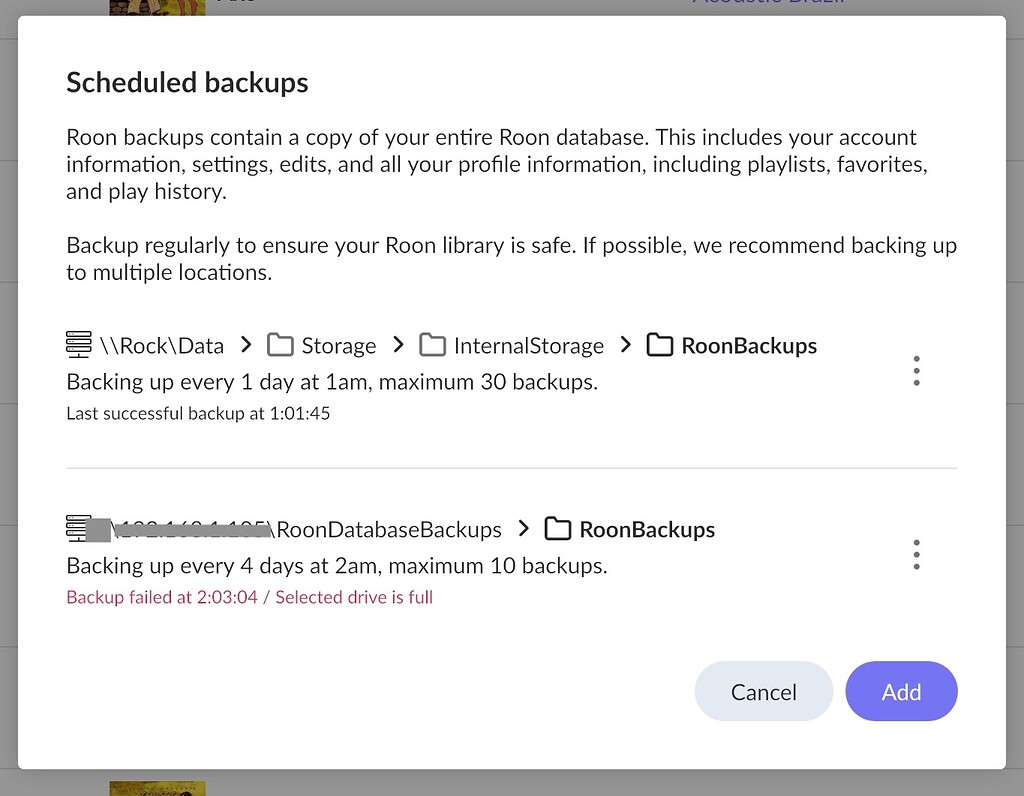This screenshot has height=796, width=1024.
Task: Expand the chevron between \\Rock\Data and Storage
Action: [x=245, y=344]
